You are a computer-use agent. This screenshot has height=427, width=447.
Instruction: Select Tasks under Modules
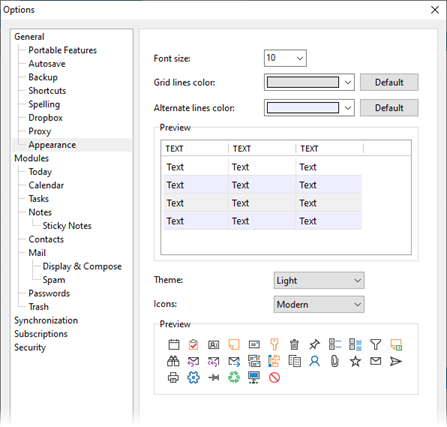(x=39, y=199)
